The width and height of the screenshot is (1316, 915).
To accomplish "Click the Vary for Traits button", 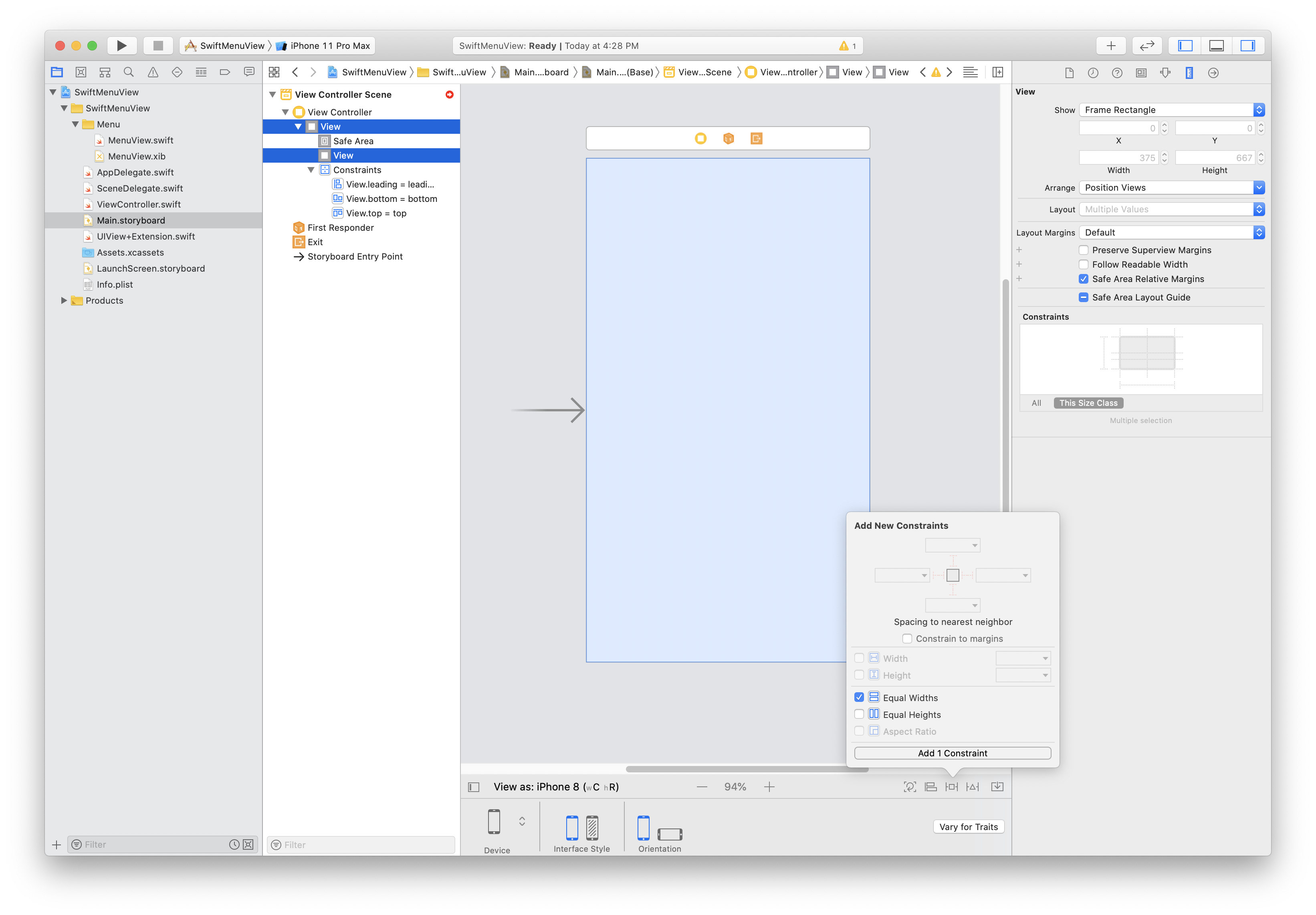I will point(968,827).
